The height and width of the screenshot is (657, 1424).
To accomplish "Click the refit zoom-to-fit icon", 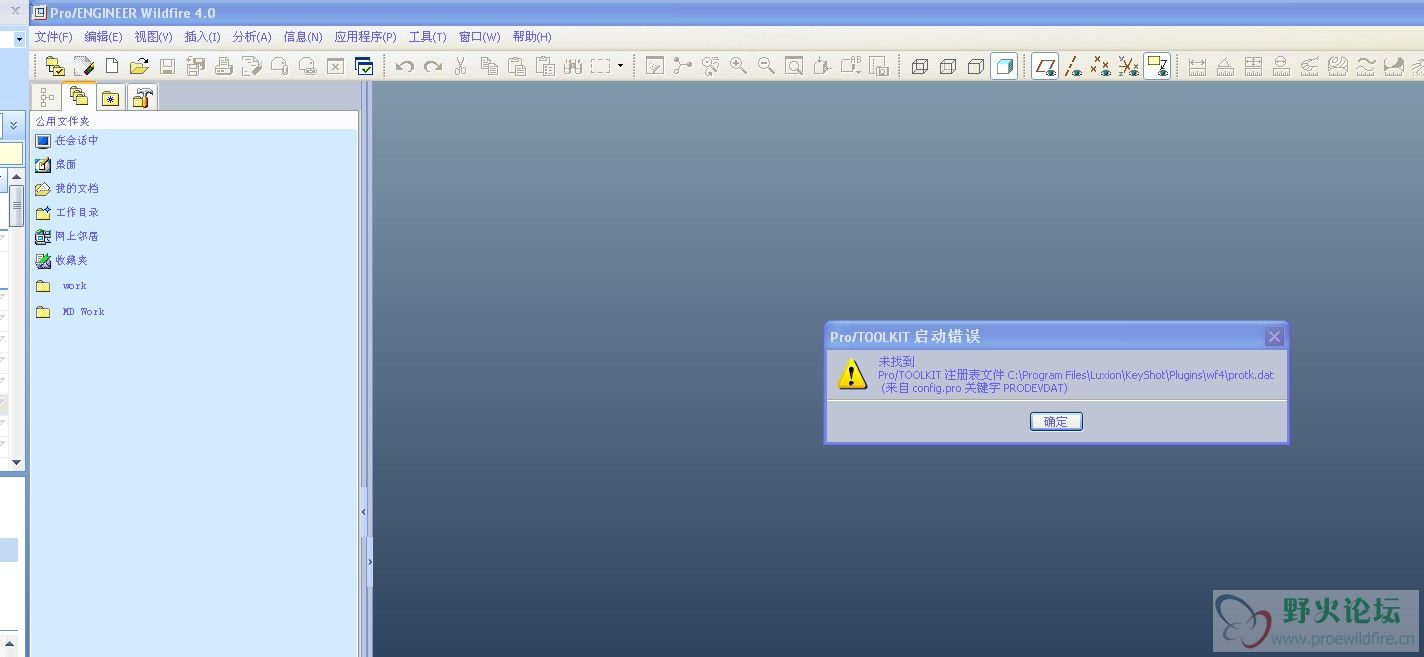I will pos(794,67).
